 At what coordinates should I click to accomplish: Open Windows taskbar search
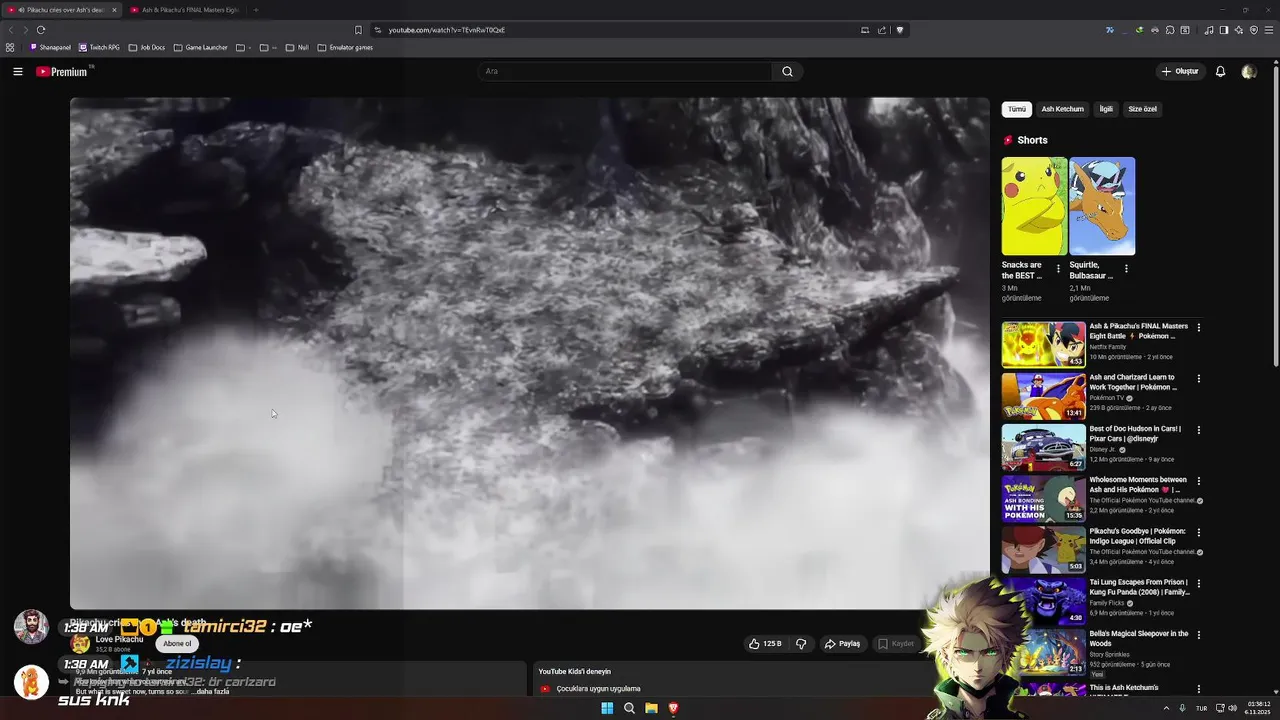629,708
